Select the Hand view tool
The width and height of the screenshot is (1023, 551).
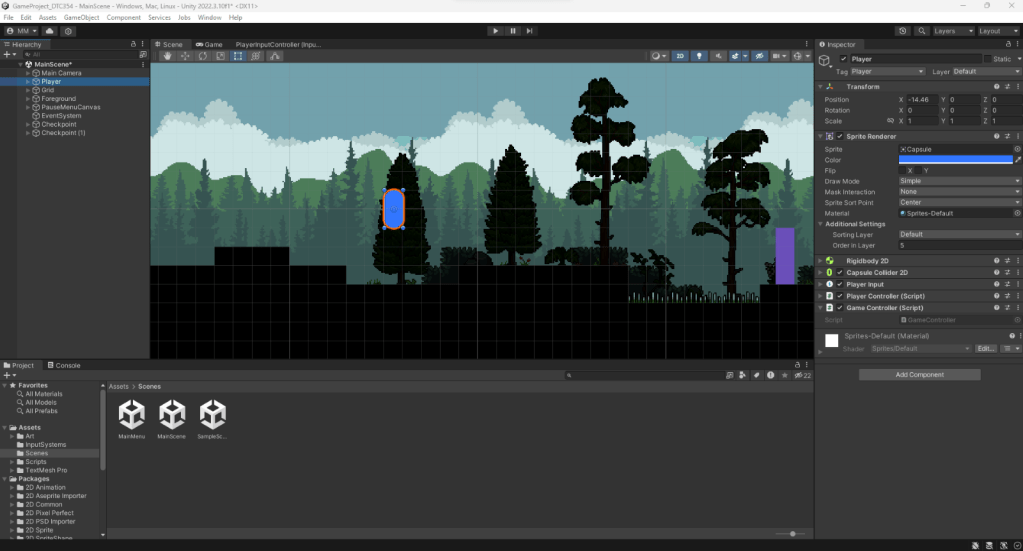168,56
